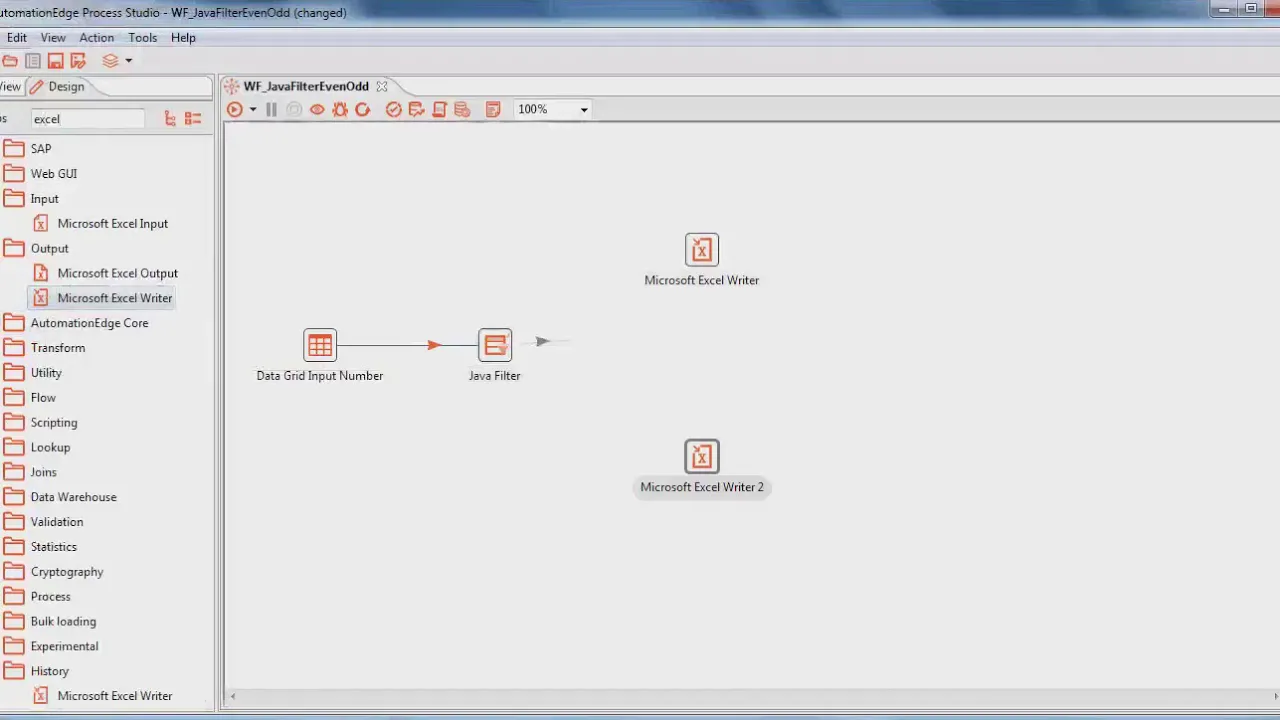Switch to the View tab in the left panel
Image resolution: width=1280 pixels, height=720 pixels.
point(10,86)
